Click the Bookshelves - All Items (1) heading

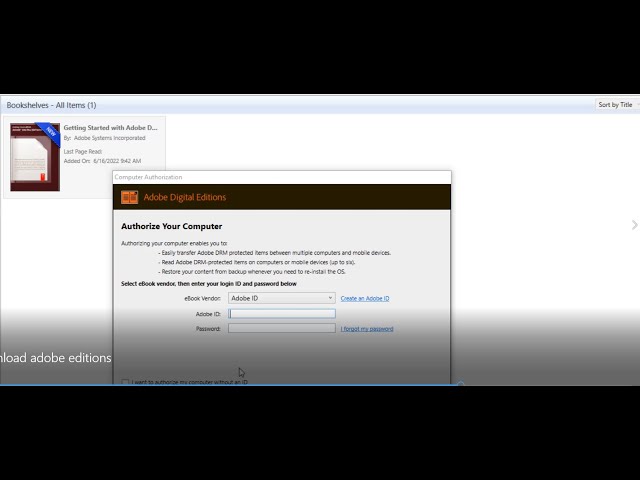(51, 105)
